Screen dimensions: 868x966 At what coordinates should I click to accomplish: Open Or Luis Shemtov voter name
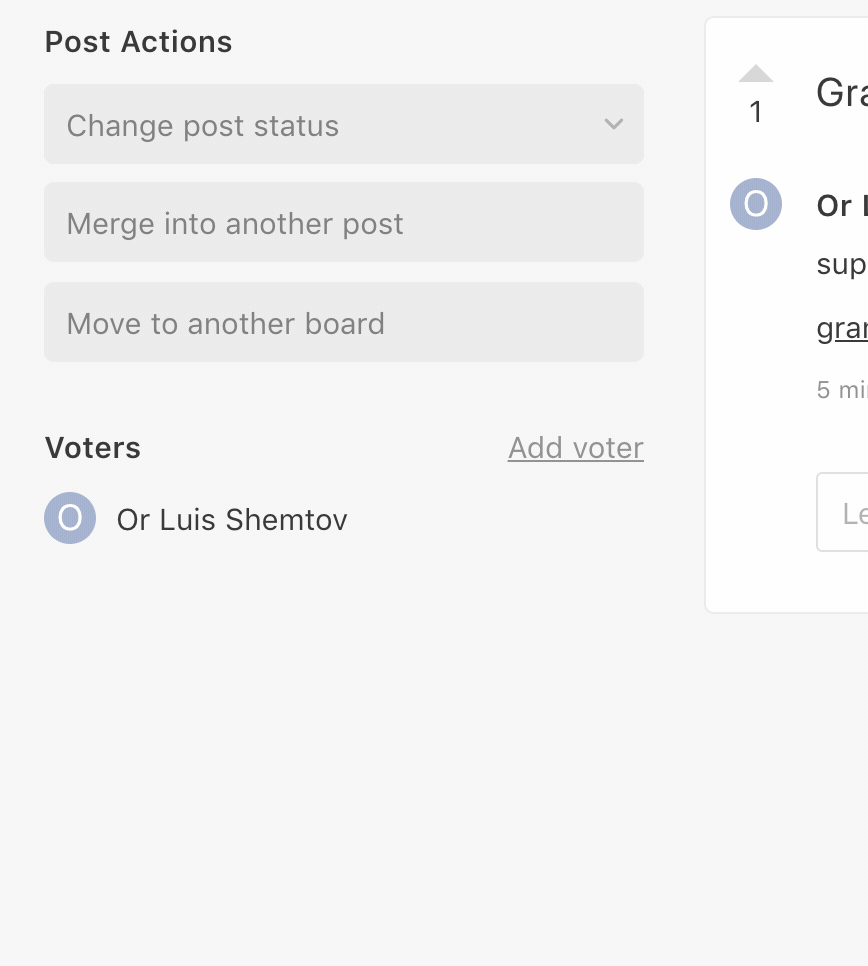pyautogui.click(x=232, y=519)
